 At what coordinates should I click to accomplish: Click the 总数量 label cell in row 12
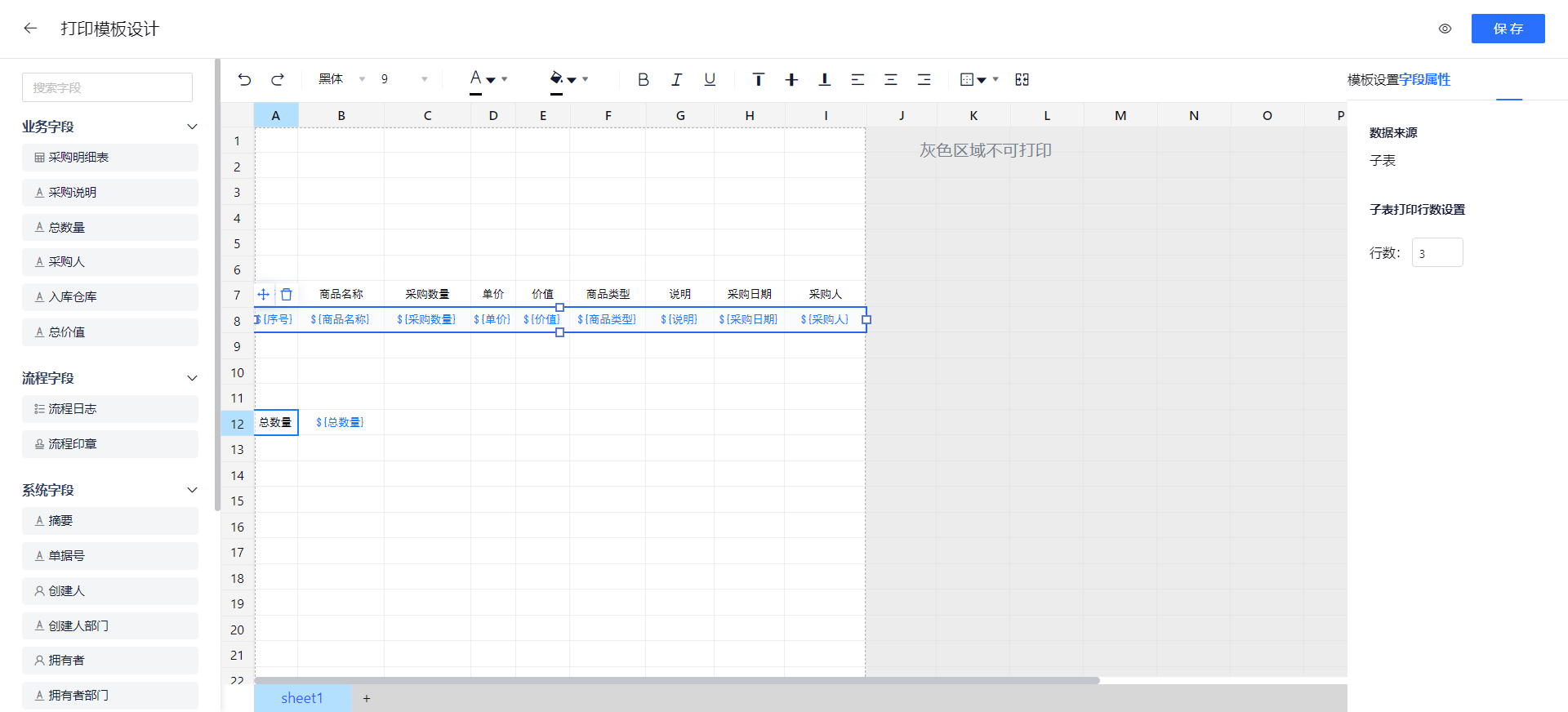pyautogui.click(x=276, y=423)
